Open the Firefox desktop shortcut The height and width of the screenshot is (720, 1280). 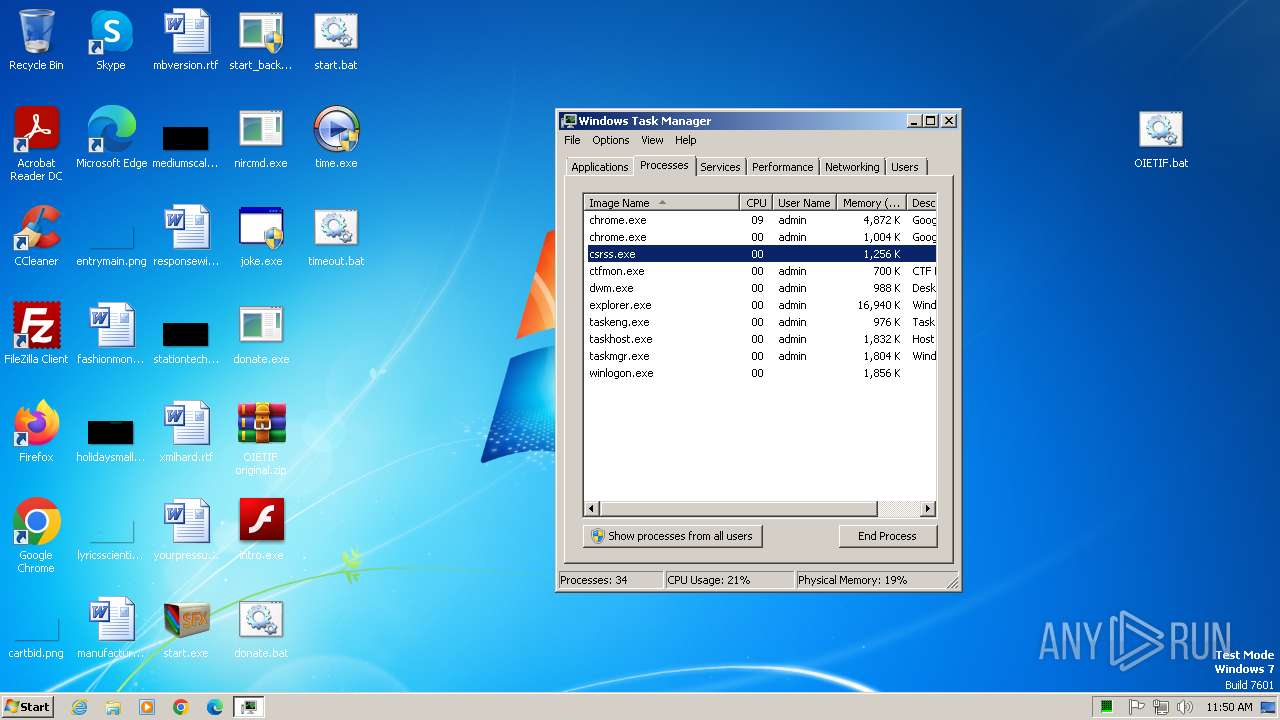point(36,432)
